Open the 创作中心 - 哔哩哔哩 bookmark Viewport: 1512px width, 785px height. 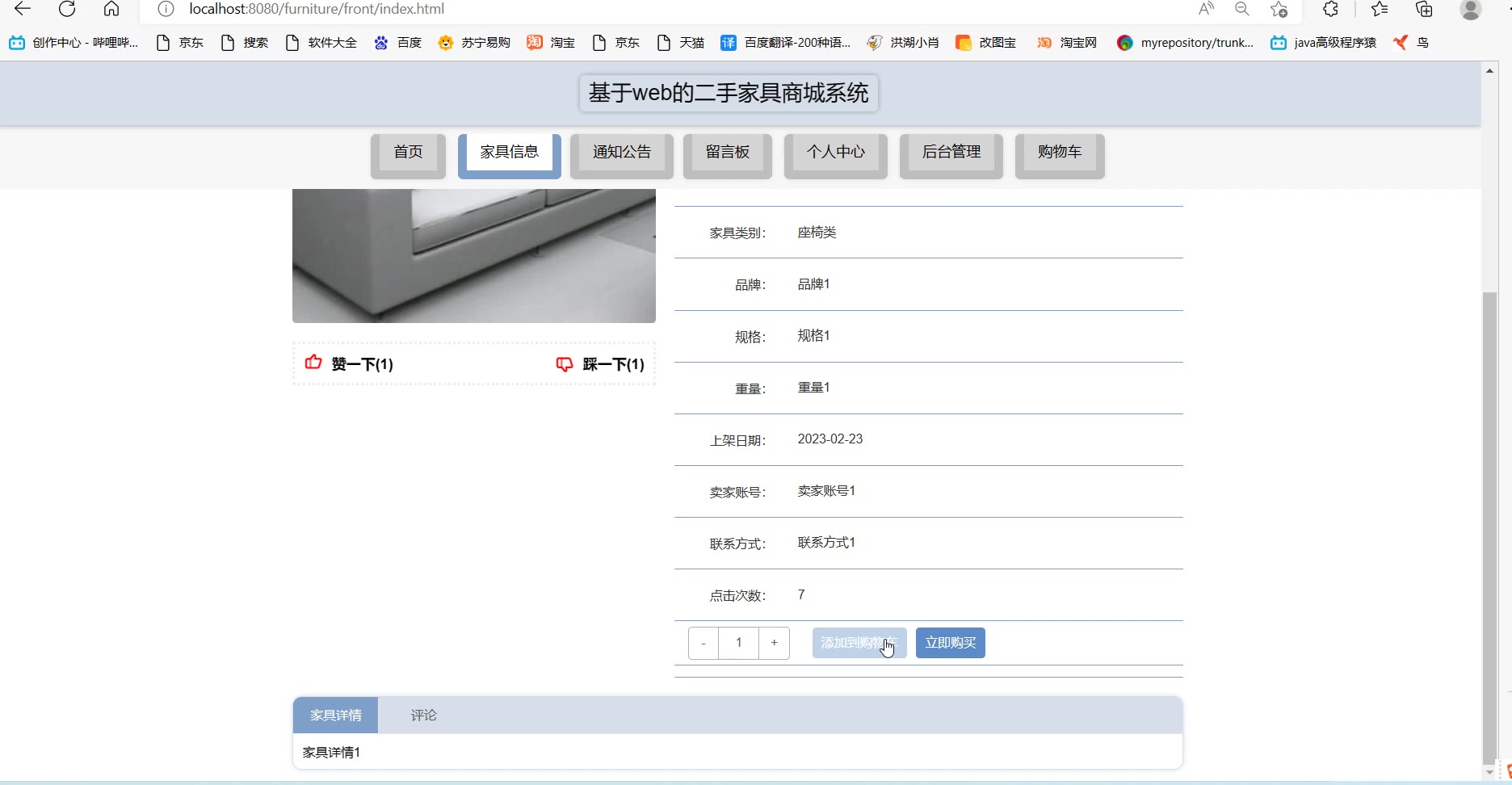coord(73,43)
